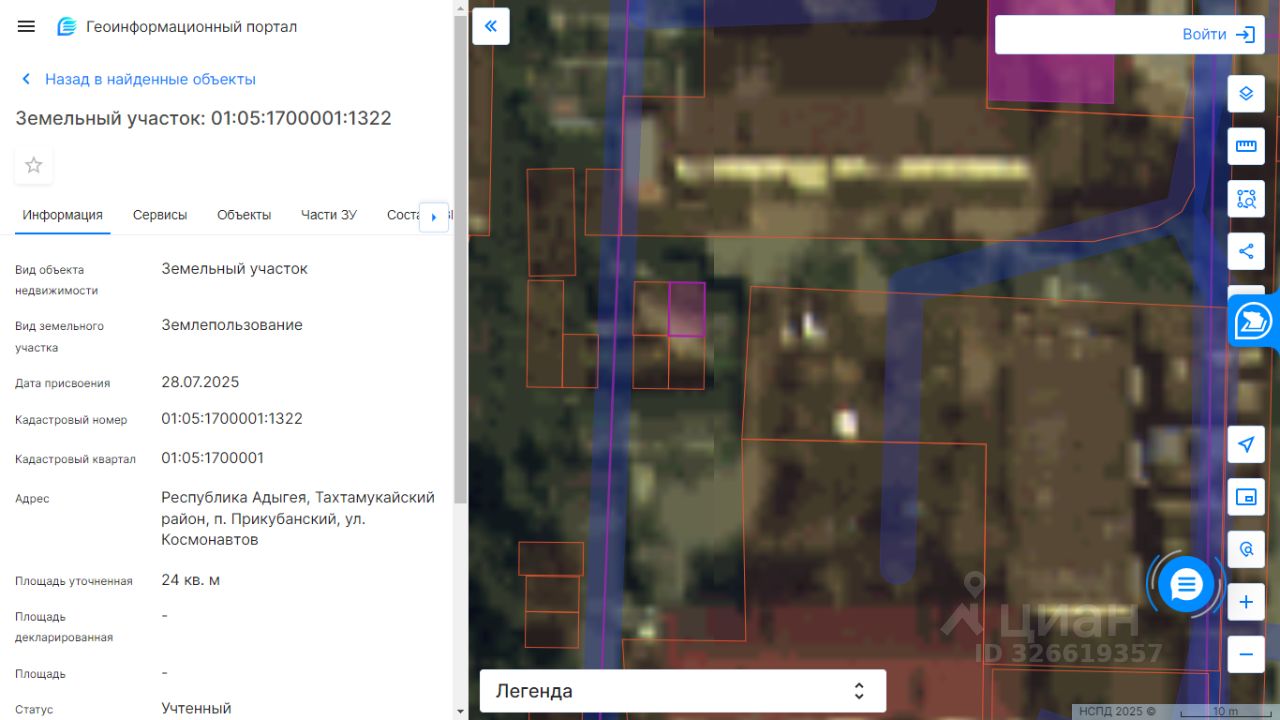Activate the ruler measurement tool

click(1246, 146)
